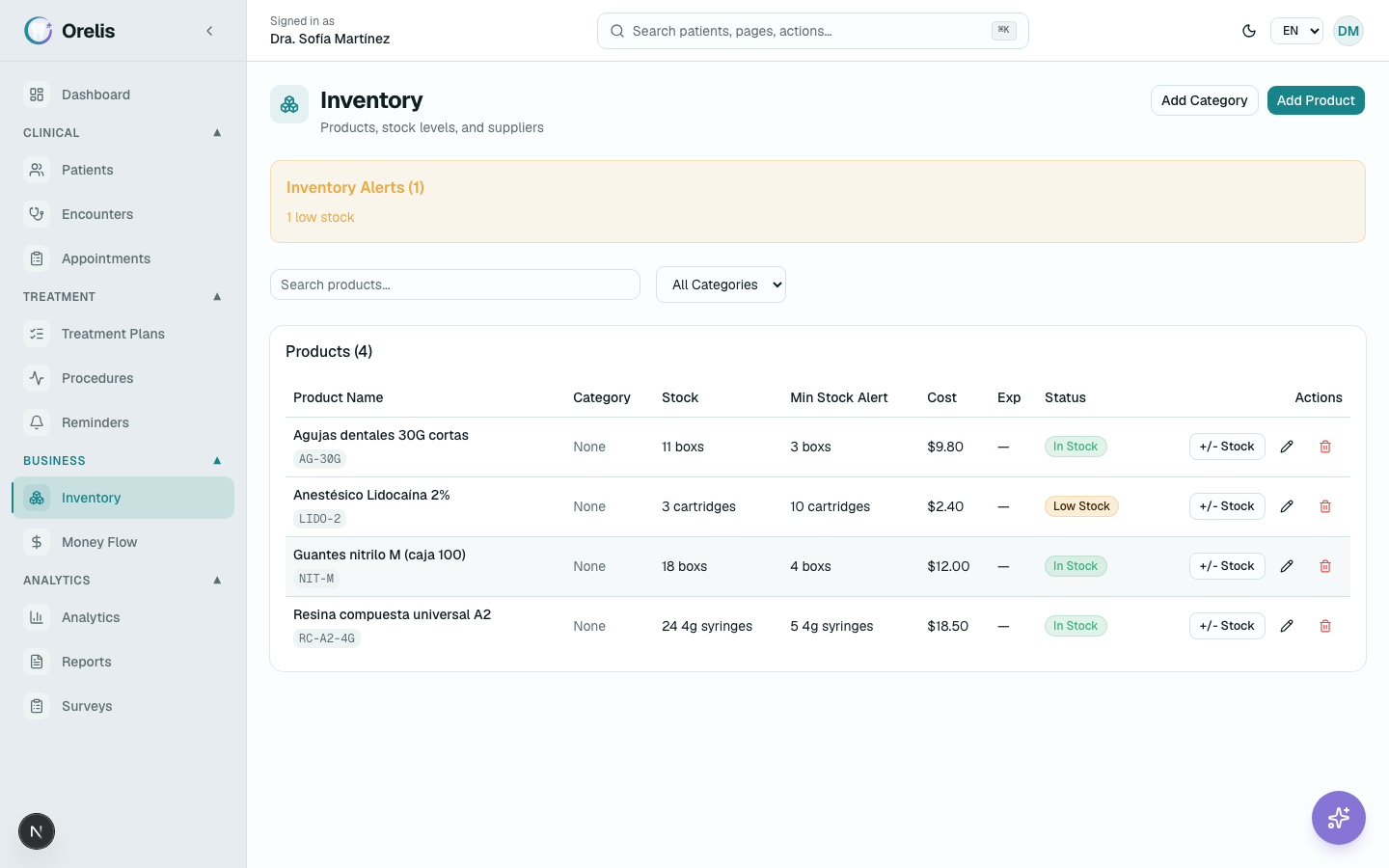This screenshot has width=1389, height=868.
Task: Click the Add Product button
Action: [1316, 100]
